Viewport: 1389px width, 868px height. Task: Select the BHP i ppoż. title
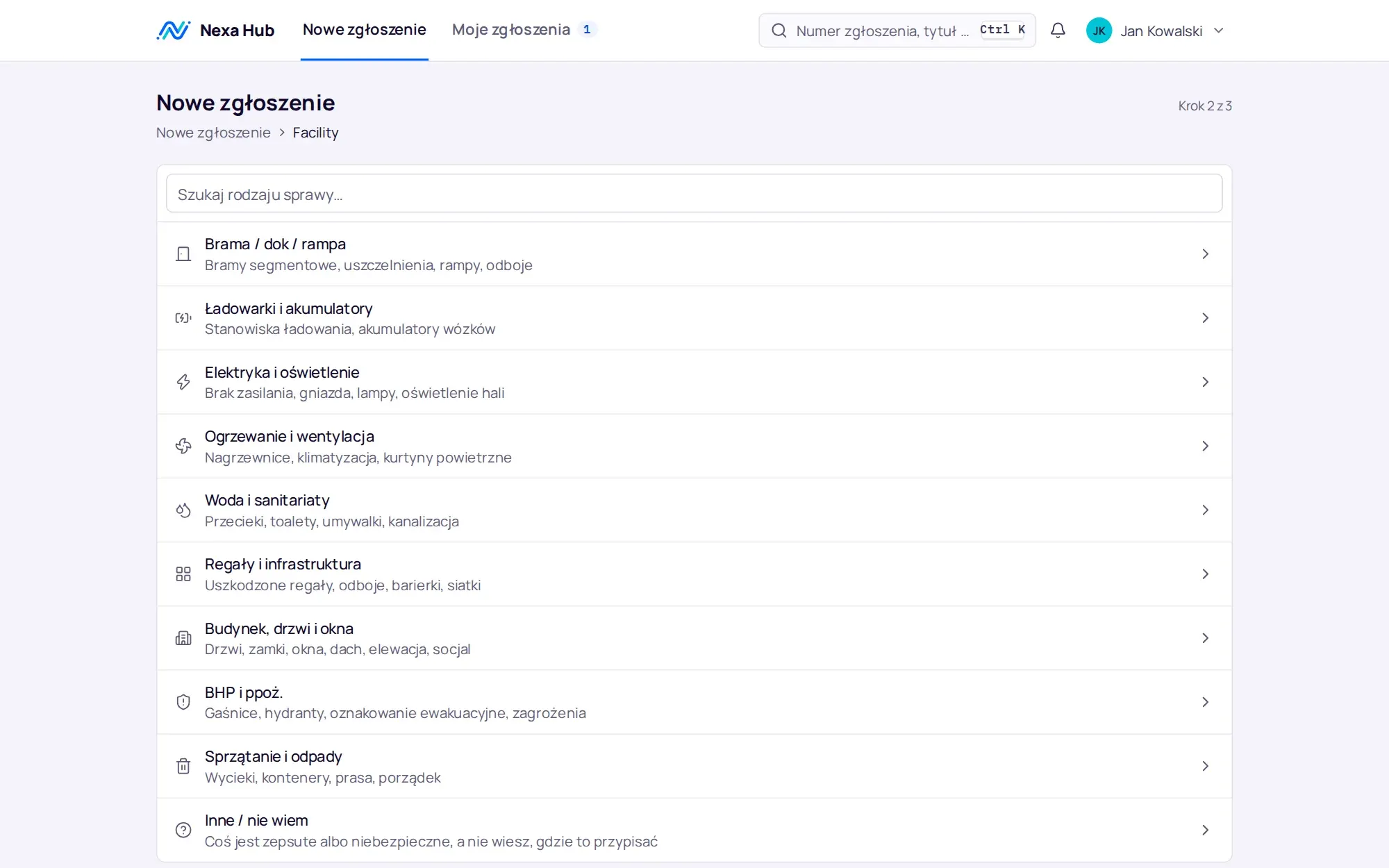244,692
